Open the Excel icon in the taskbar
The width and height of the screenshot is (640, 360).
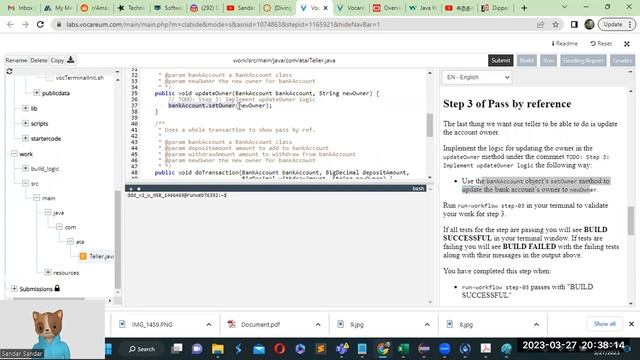403,349
